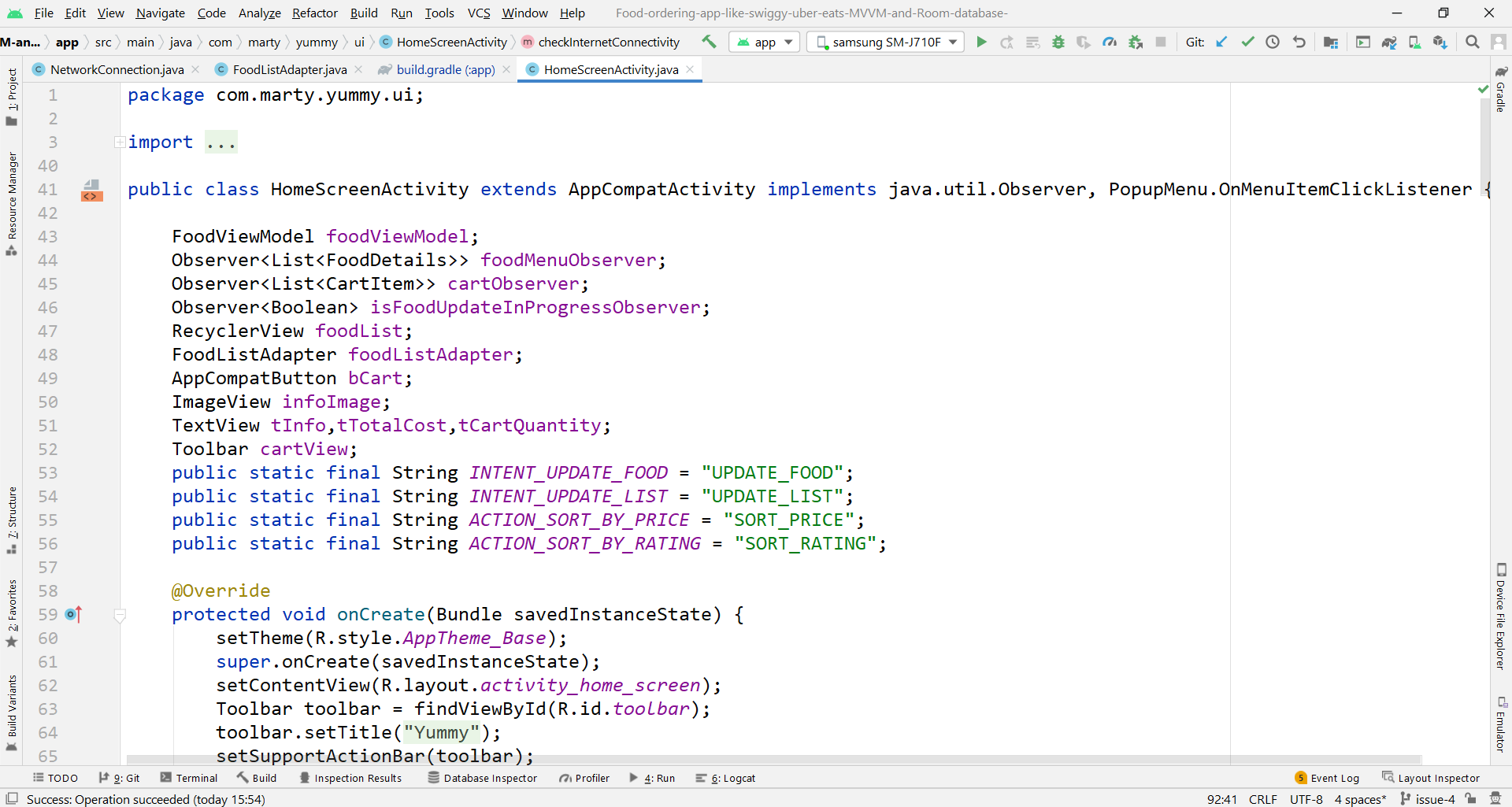Image resolution: width=1512 pixels, height=807 pixels.
Task: Click the override gutter icon on line 59
Action: click(x=73, y=614)
